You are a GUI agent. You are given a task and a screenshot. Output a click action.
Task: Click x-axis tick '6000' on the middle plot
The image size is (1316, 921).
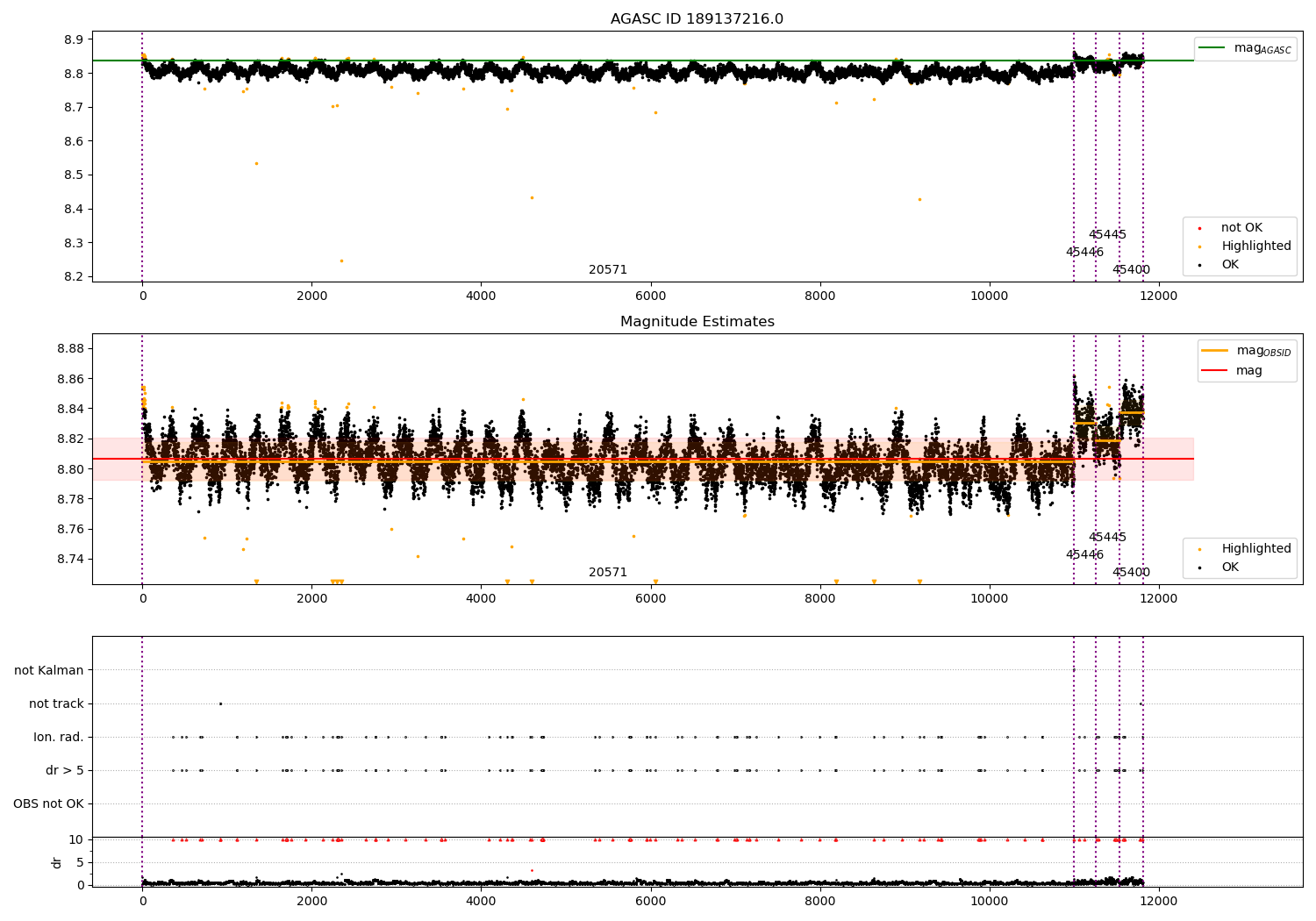(650, 599)
